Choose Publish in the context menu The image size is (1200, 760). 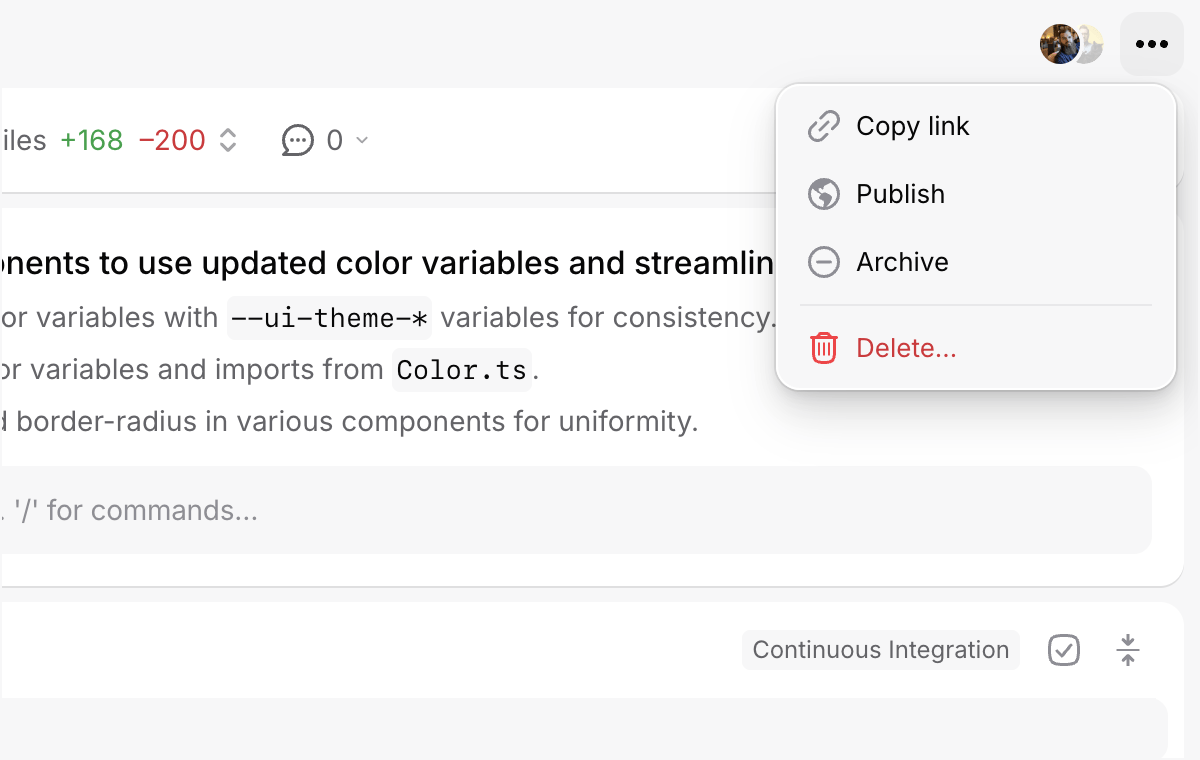(900, 194)
